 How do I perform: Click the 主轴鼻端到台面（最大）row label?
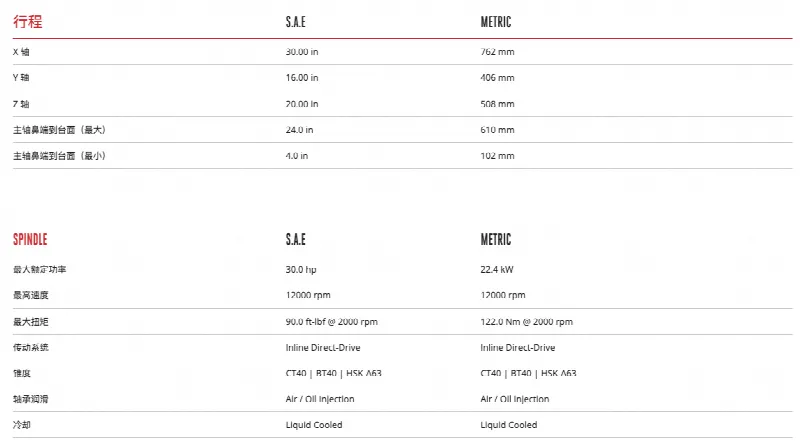click(x=59, y=130)
